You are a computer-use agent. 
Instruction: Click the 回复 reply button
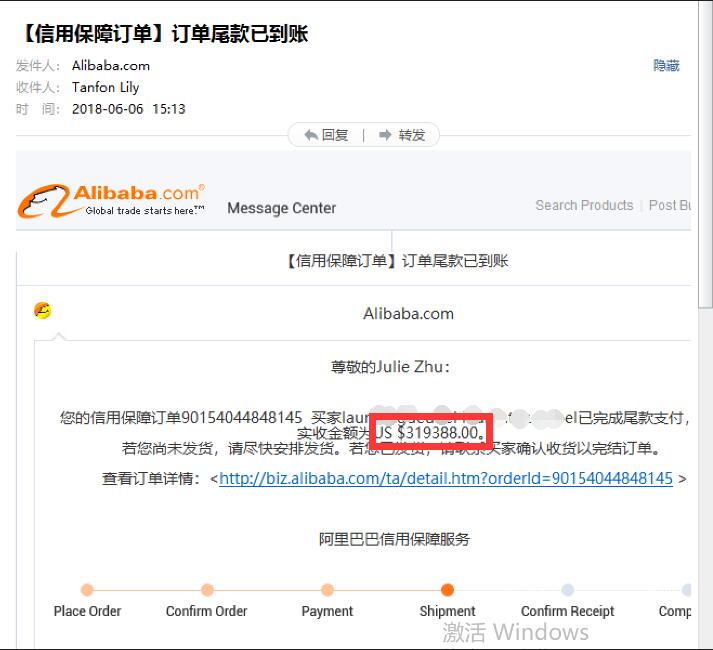pyautogui.click(x=326, y=135)
